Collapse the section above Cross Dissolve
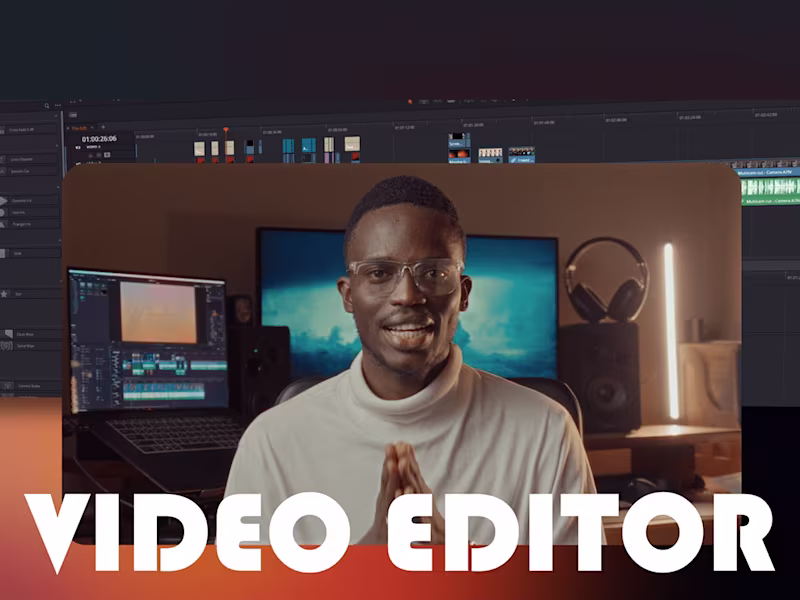The image size is (800, 600). [x=56, y=146]
